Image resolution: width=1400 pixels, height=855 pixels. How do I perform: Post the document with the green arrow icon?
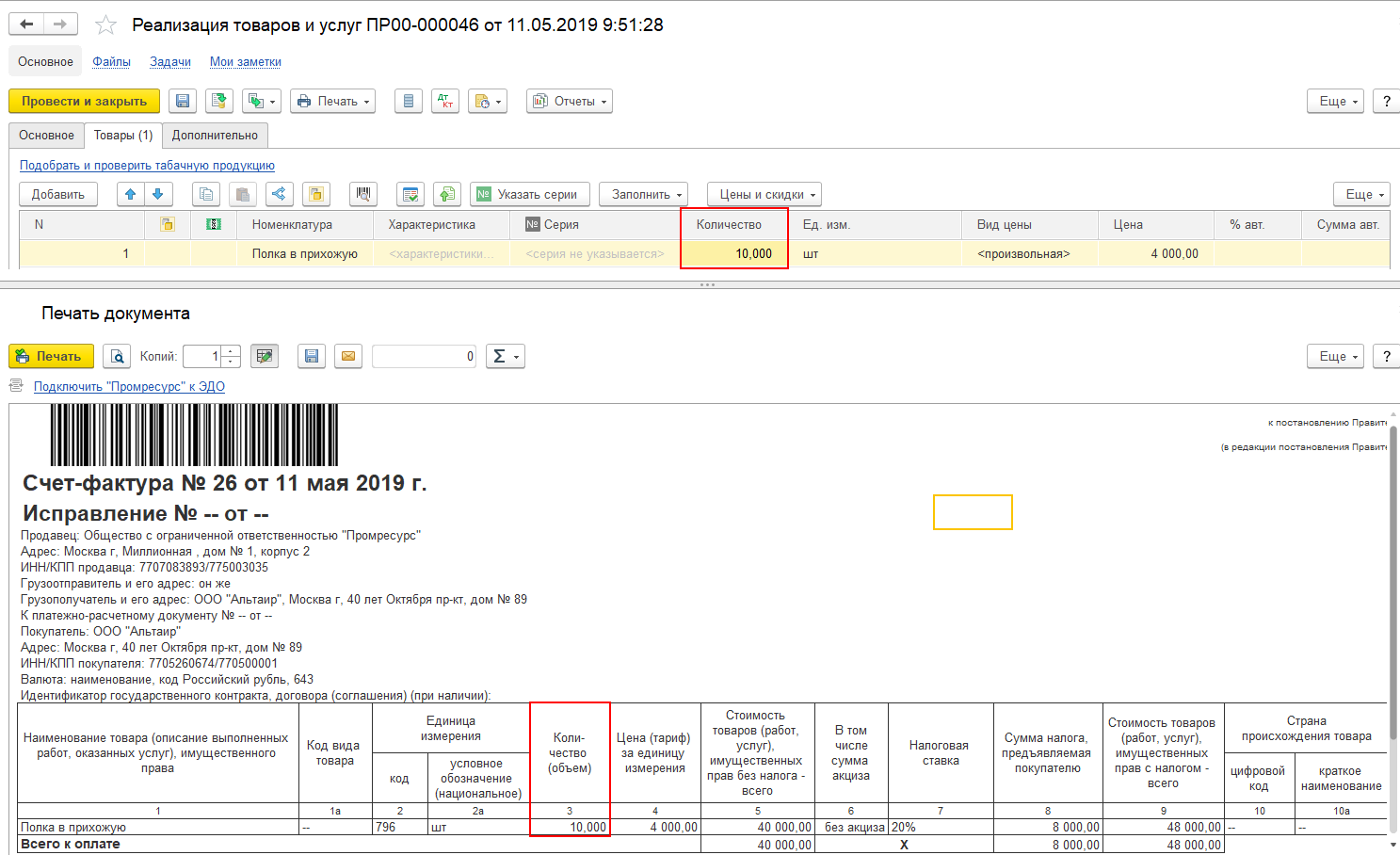click(x=219, y=101)
